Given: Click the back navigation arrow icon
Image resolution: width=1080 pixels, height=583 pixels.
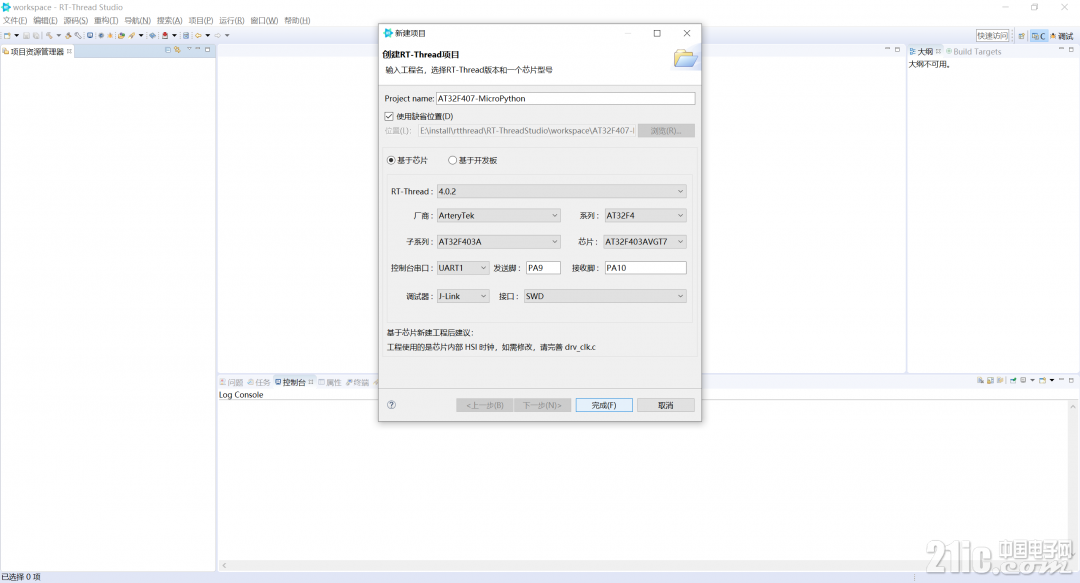Looking at the screenshot, I should pyautogui.click(x=198, y=35).
